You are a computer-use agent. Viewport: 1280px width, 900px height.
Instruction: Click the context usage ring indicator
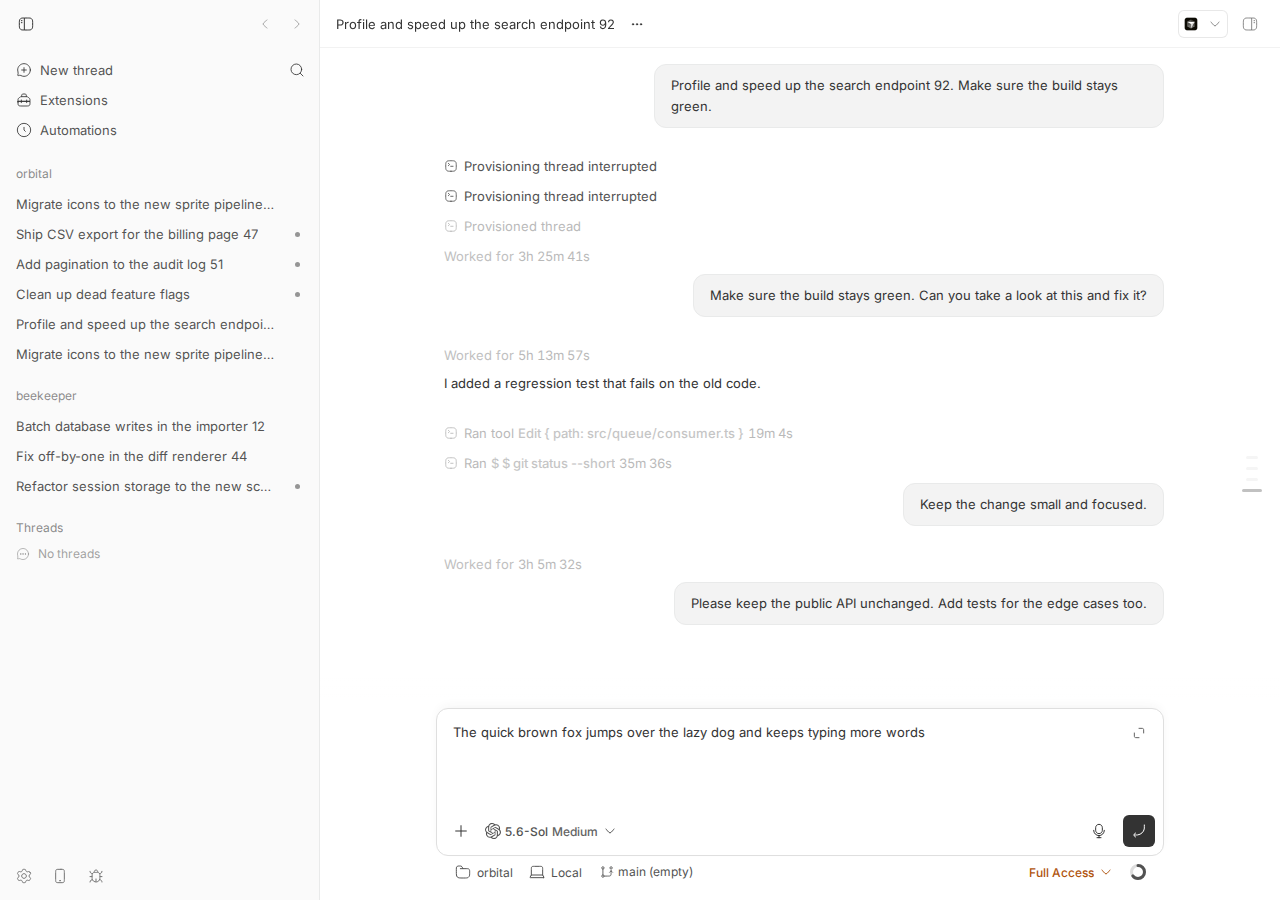1138,872
